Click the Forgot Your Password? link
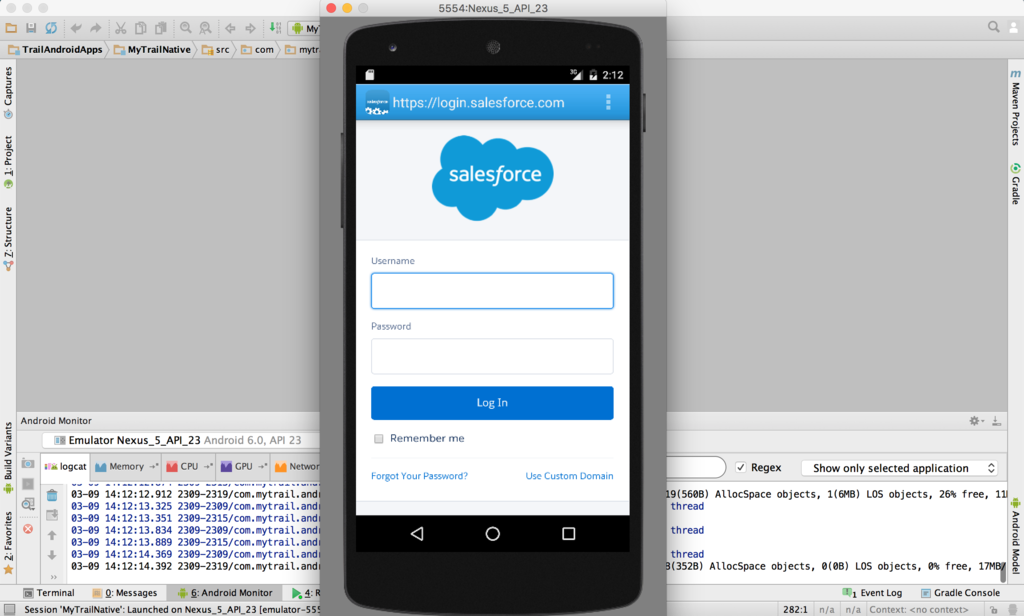Image resolution: width=1024 pixels, height=616 pixels. 419,476
